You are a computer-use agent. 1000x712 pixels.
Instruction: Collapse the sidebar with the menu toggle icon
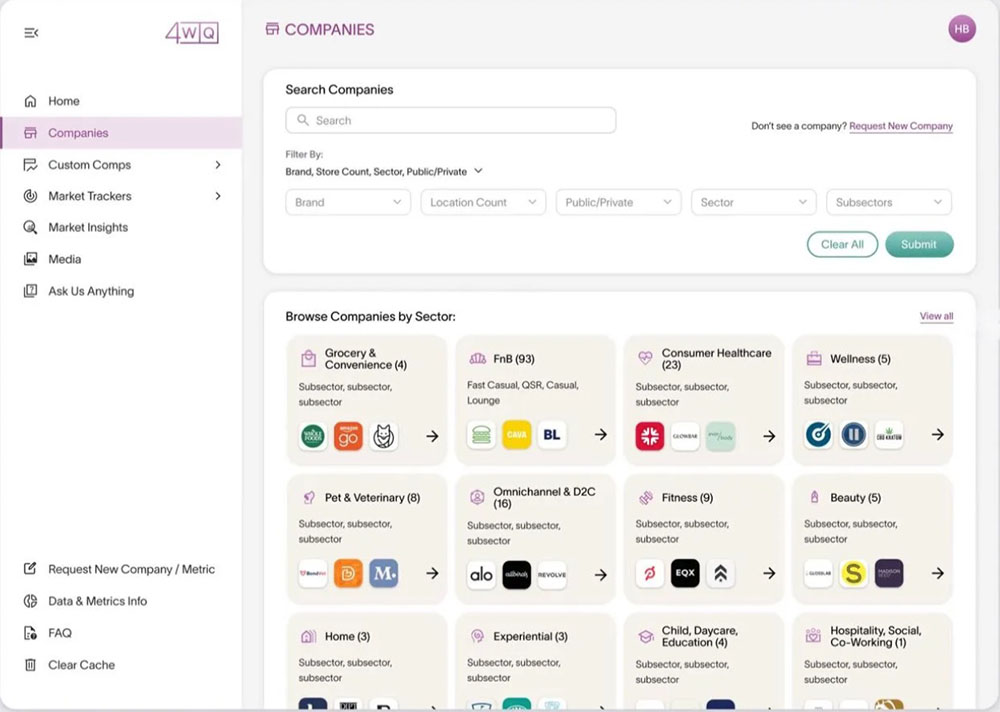coord(31,33)
